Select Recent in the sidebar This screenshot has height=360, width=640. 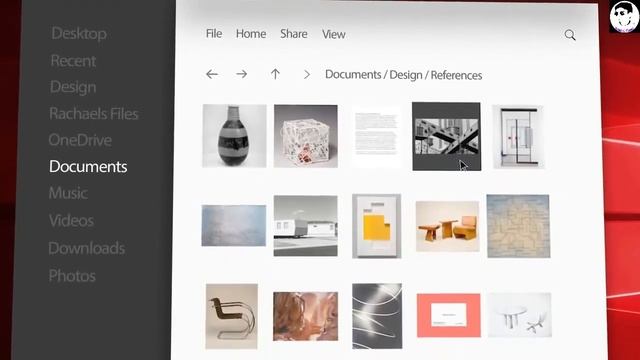click(x=73, y=61)
